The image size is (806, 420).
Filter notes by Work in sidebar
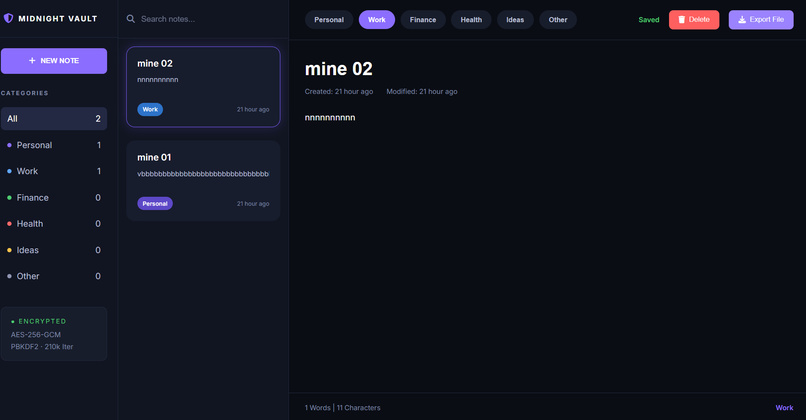[54, 171]
